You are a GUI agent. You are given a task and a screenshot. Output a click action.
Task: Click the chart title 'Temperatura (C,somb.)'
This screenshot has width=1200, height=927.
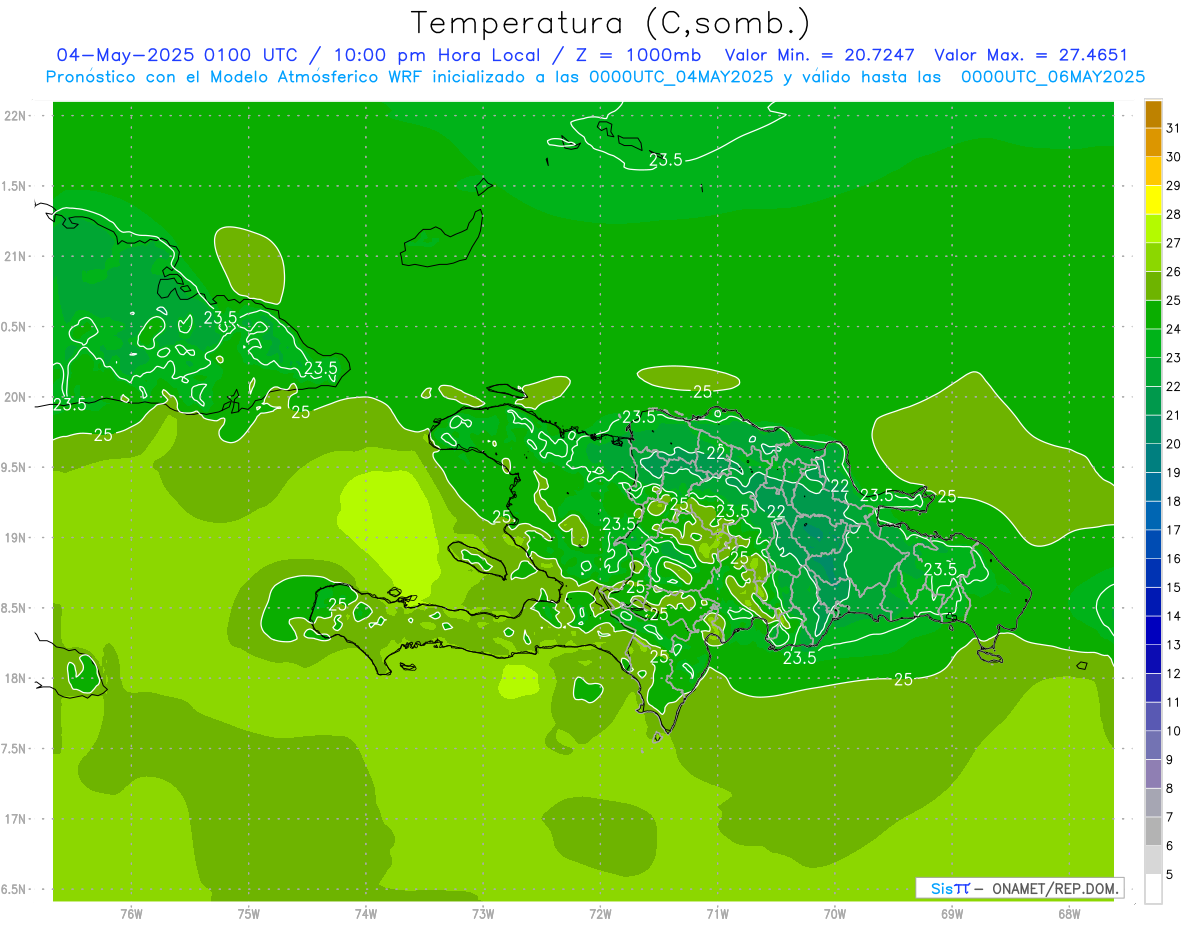(610, 24)
